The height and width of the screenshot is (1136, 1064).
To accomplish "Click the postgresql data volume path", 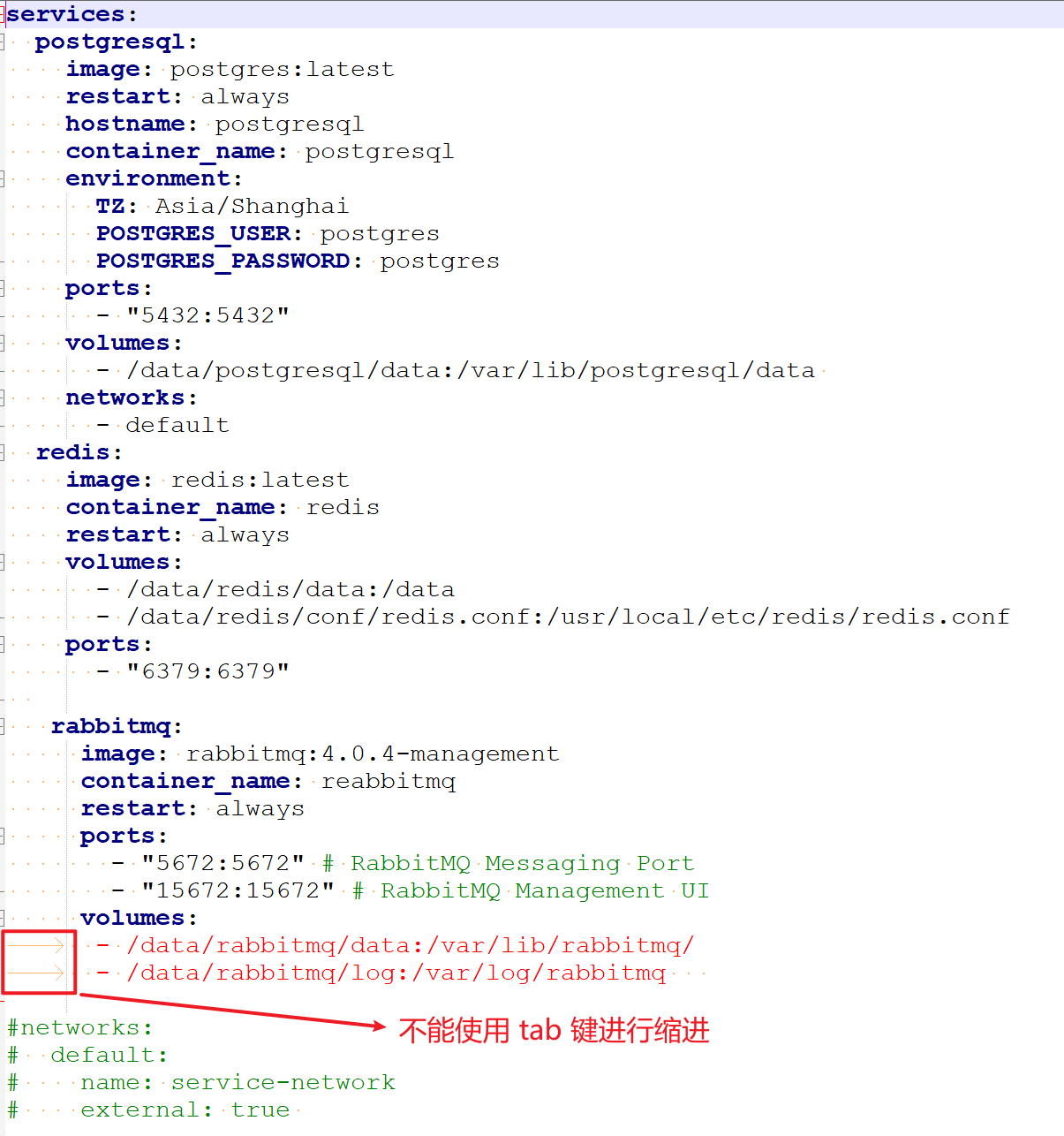I will pyautogui.click(x=471, y=370).
